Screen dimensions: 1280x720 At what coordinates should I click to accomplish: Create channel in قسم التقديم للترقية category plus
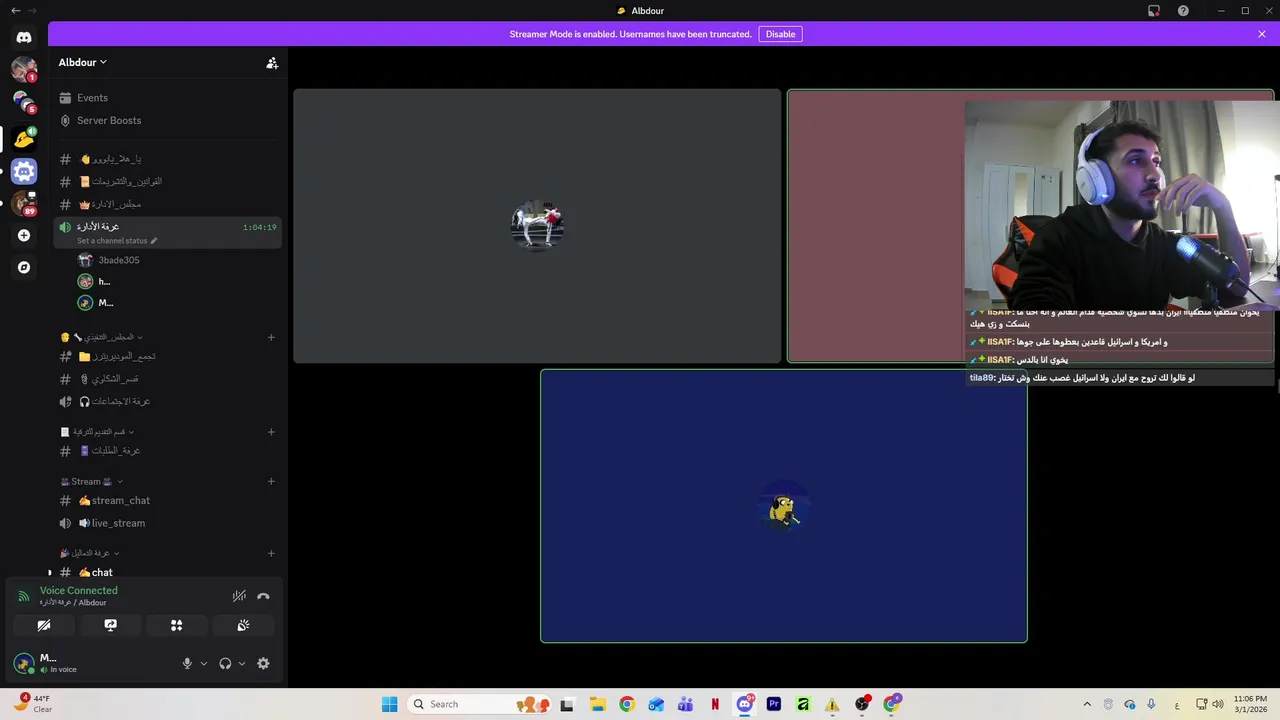coord(271,432)
